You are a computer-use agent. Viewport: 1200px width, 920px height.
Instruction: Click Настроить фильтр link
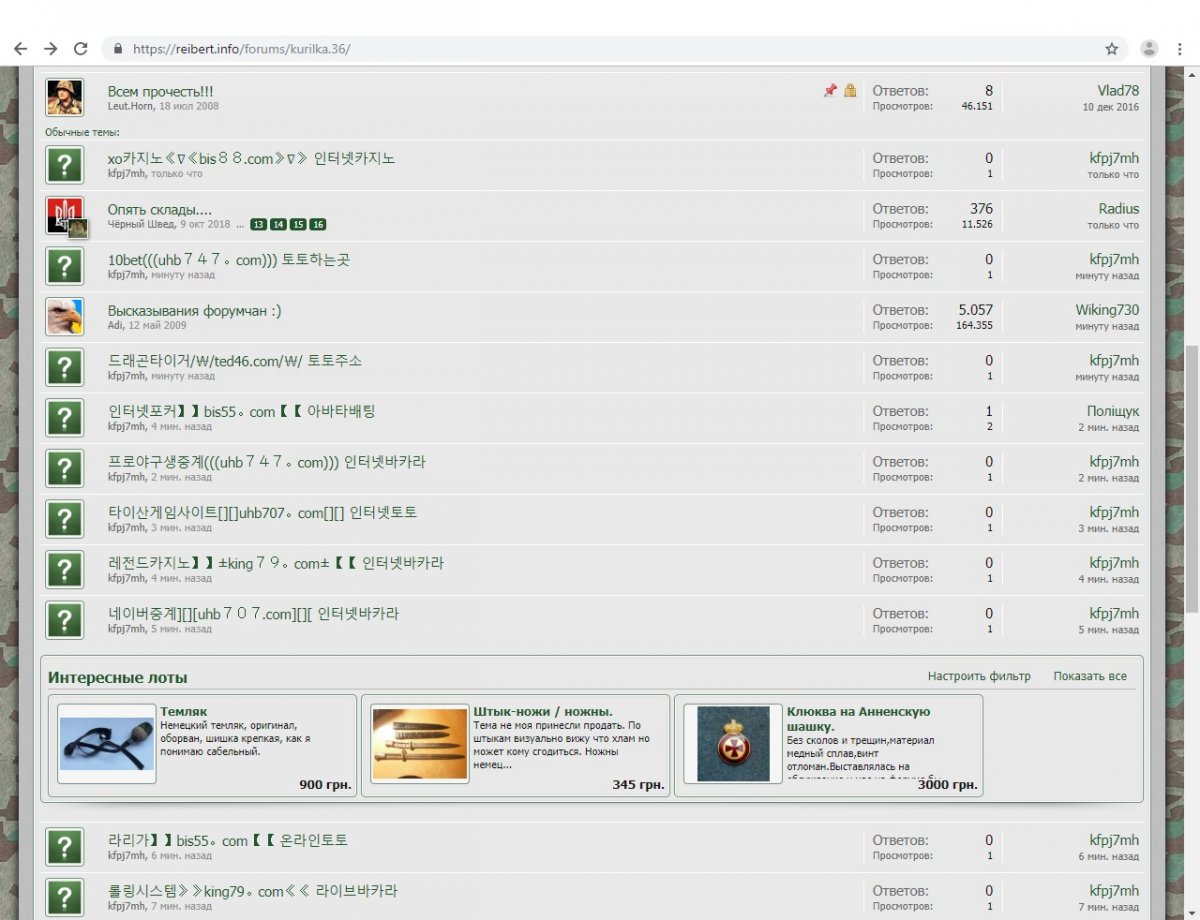tap(979, 676)
